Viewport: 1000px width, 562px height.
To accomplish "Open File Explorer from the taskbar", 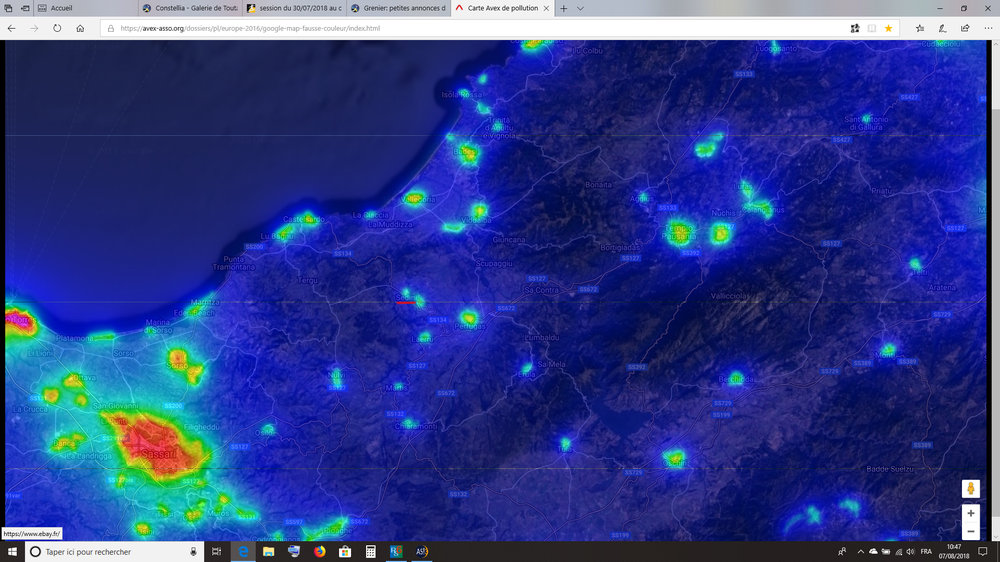I will click(x=268, y=552).
